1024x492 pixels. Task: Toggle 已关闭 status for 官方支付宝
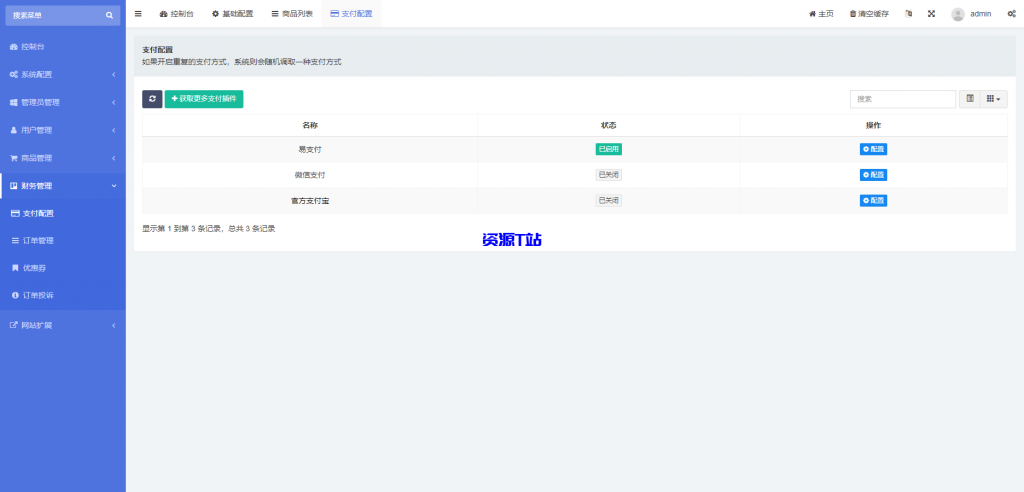click(609, 201)
